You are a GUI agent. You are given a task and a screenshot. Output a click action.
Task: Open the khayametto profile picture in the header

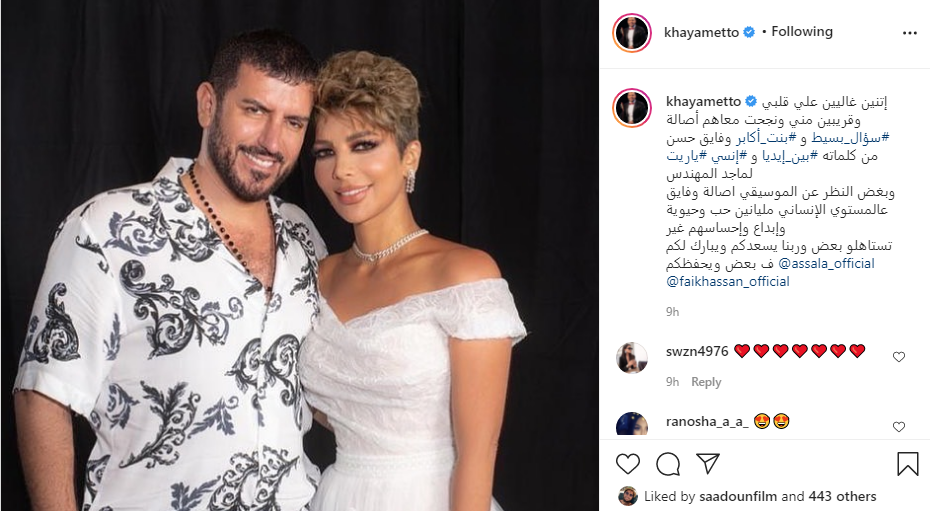632,33
